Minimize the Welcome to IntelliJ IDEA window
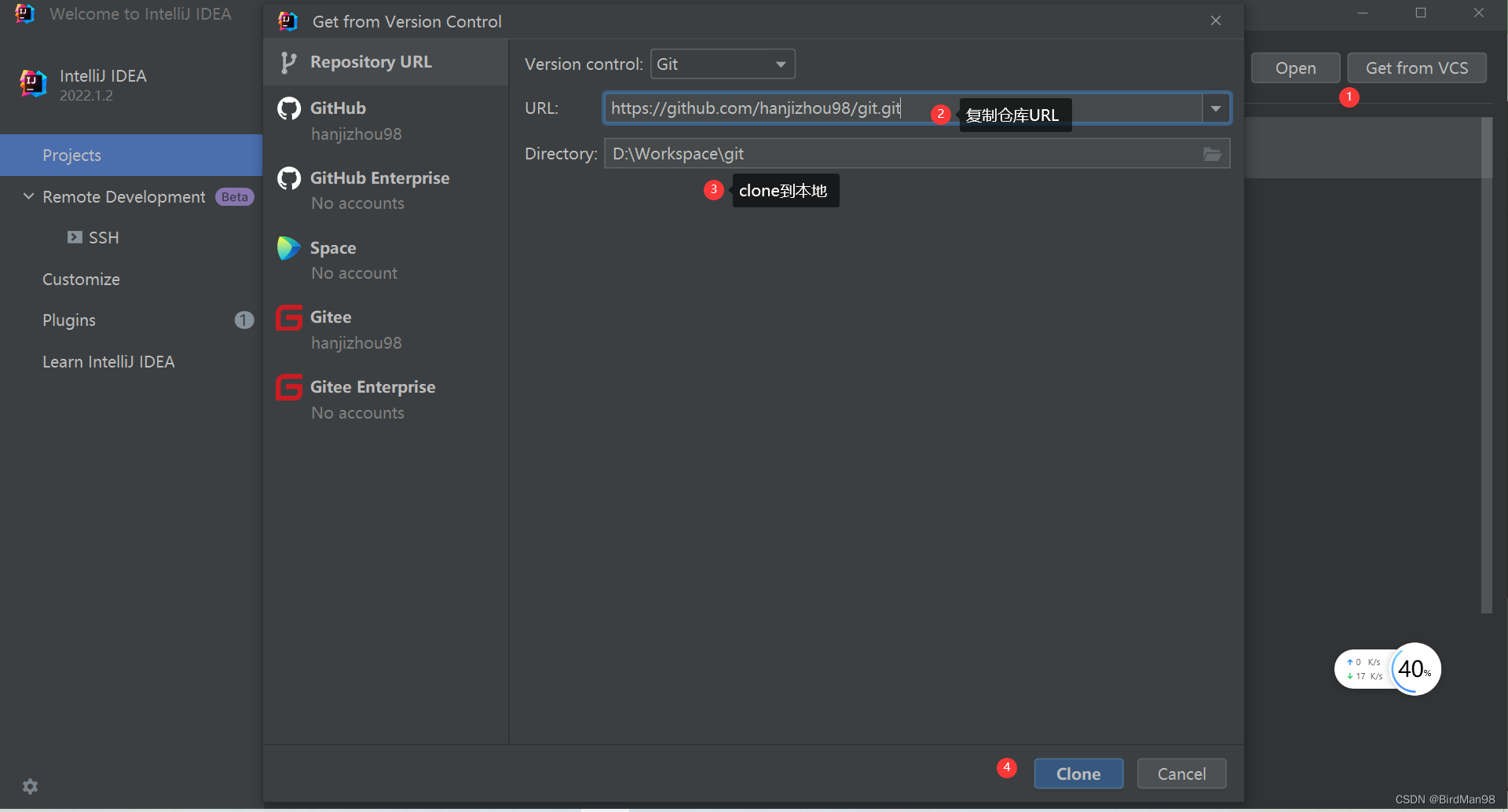This screenshot has height=812, width=1508. (x=1363, y=13)
